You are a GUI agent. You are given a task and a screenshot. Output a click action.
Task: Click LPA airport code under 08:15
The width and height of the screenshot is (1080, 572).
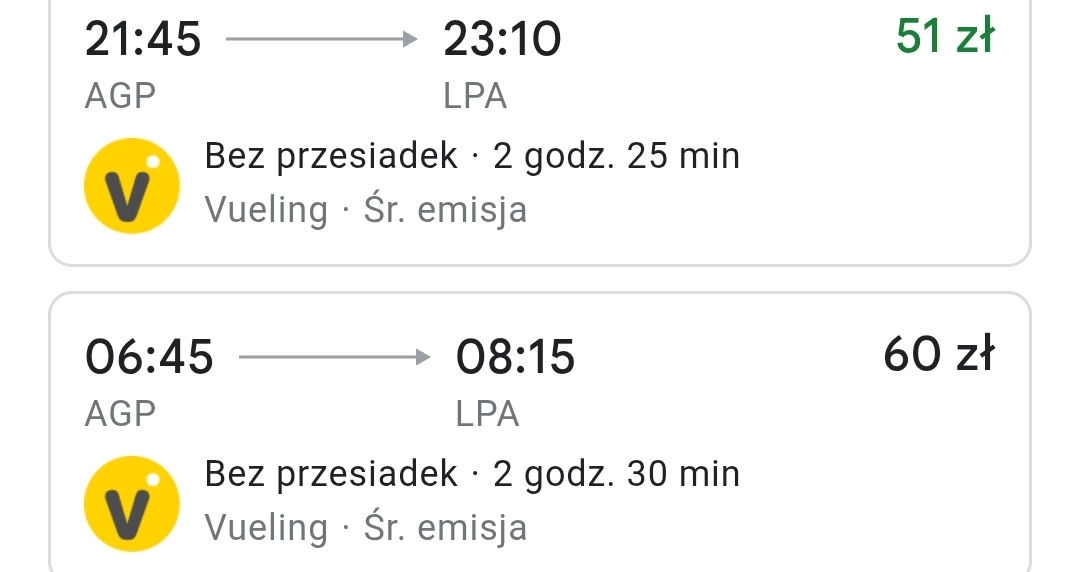coord(488,414)
